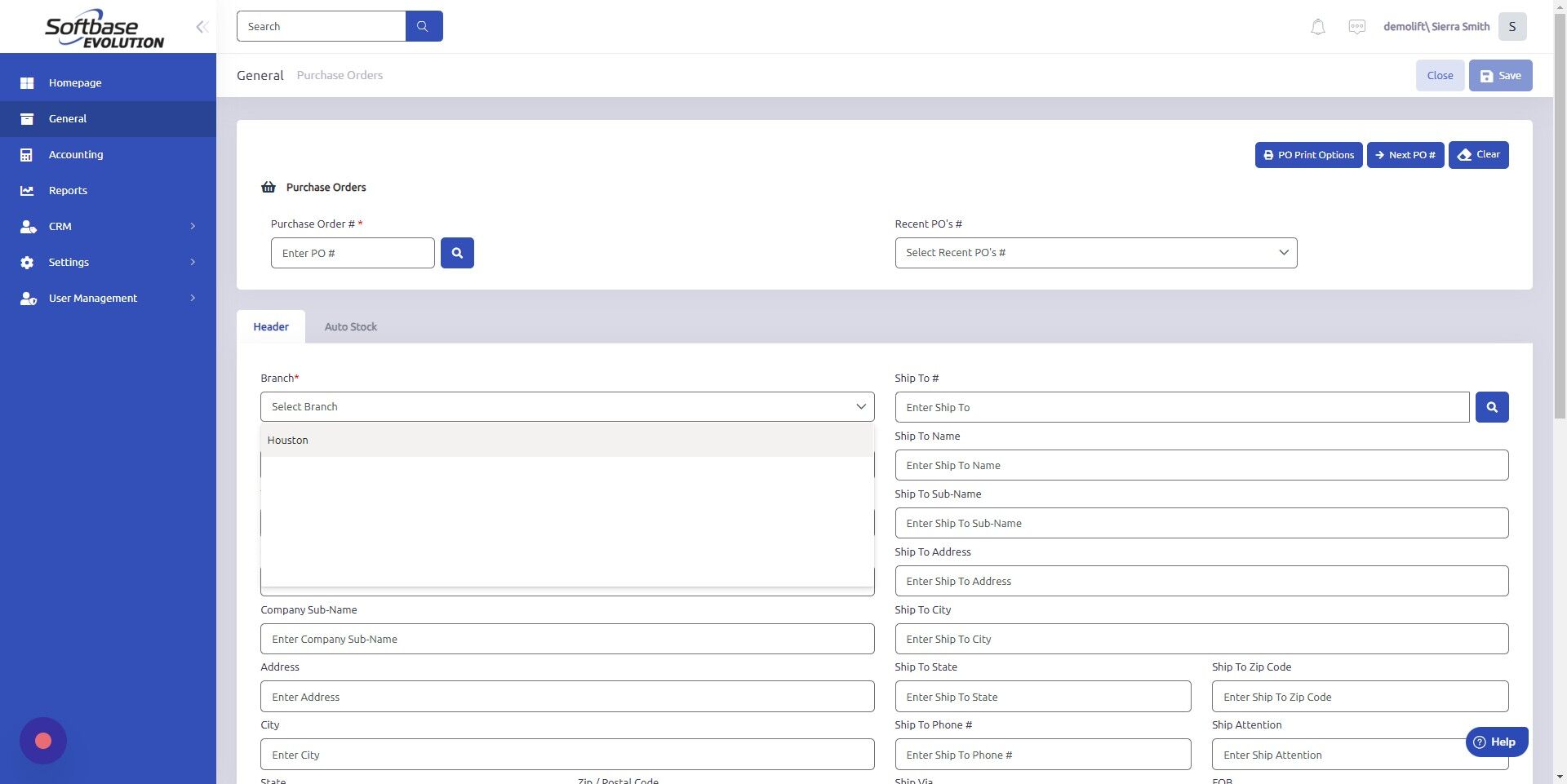Click the Enter PO # field
This screenshot has height=784, width=1567.
(353, 253)
